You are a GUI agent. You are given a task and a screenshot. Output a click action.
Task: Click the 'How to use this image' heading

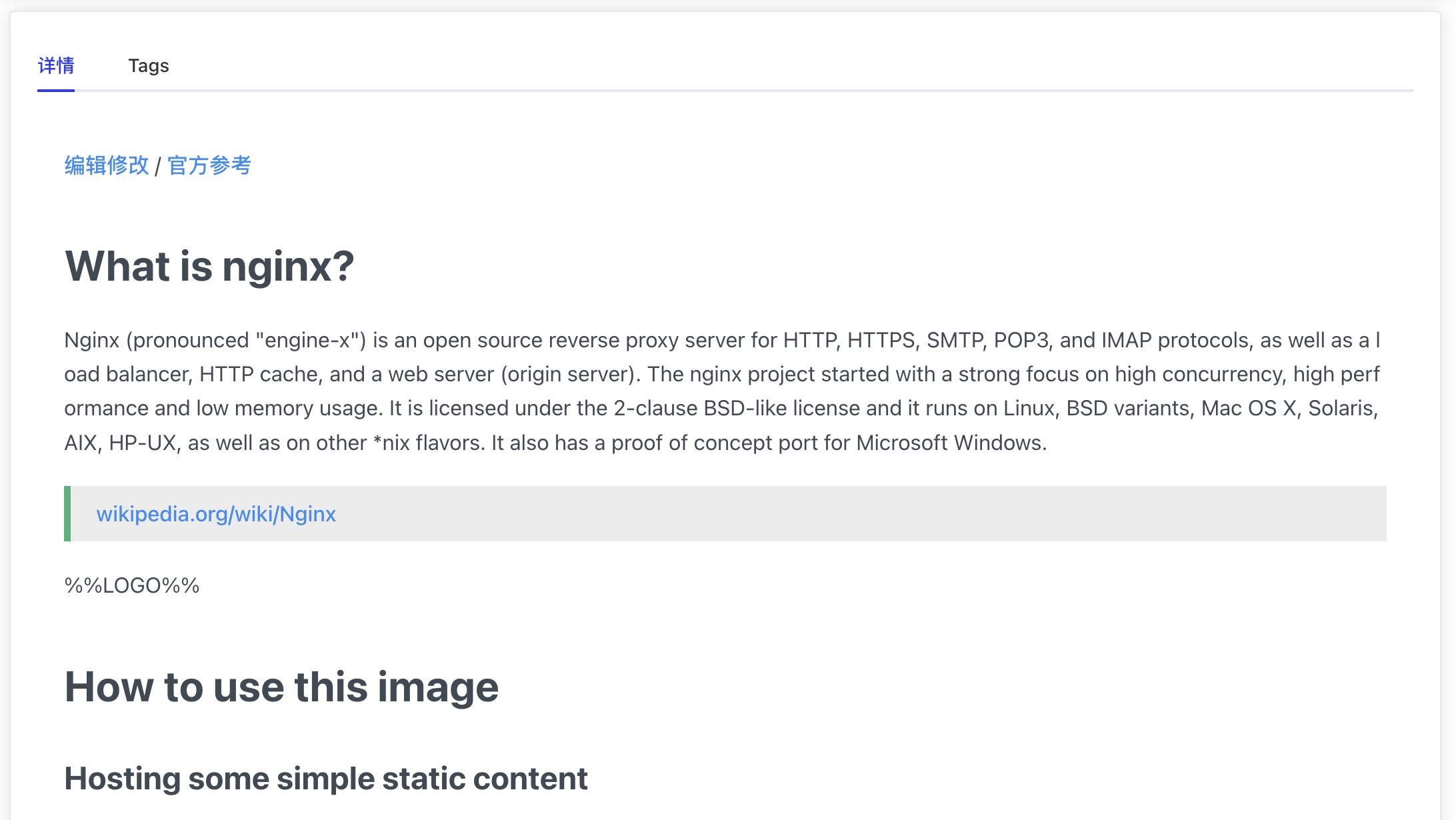click(281, 687)
